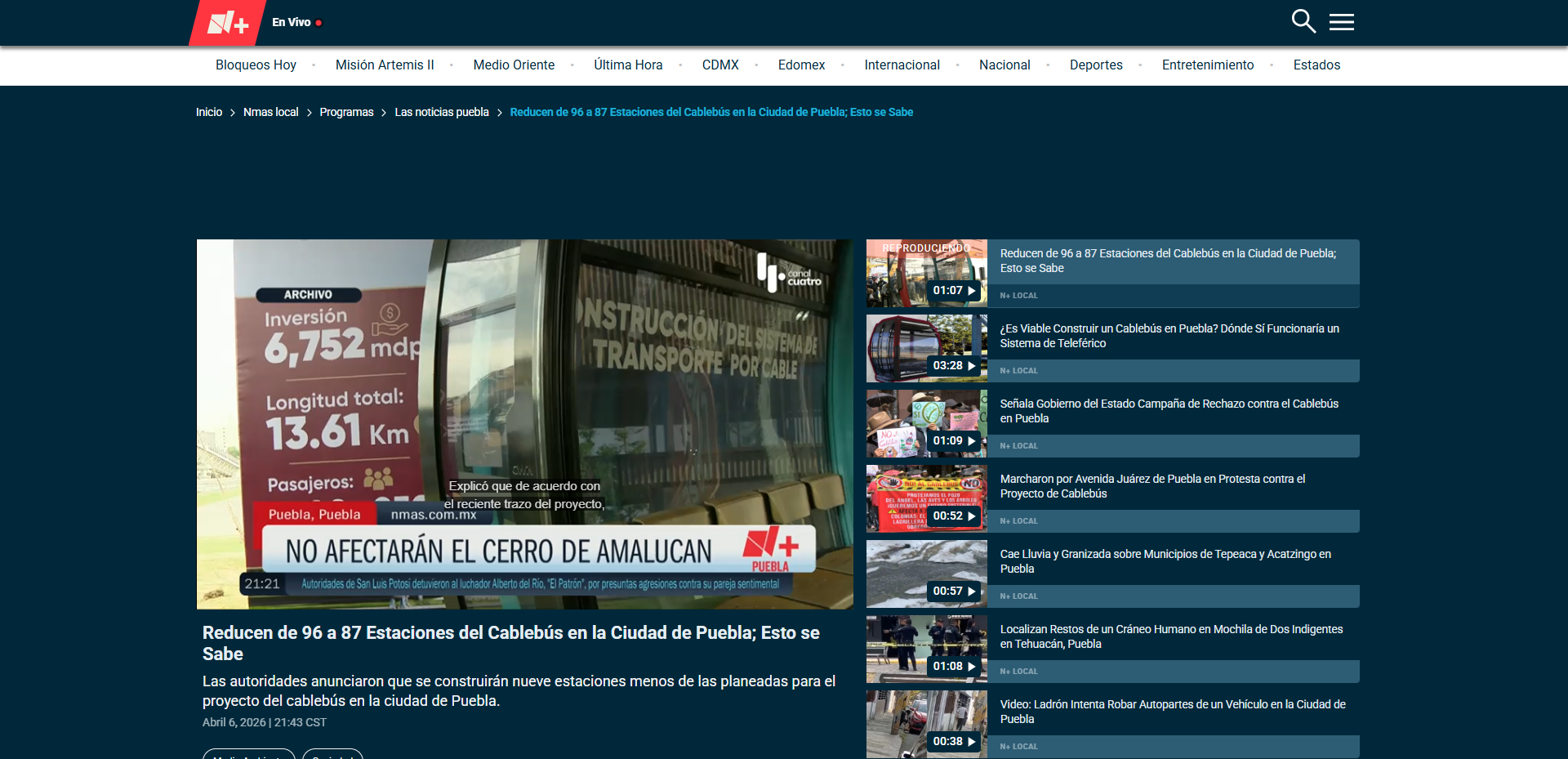Click the play arrow beside 01:08 duration
The height and width of the screenshot is (759, 1568).
(972, 667)
